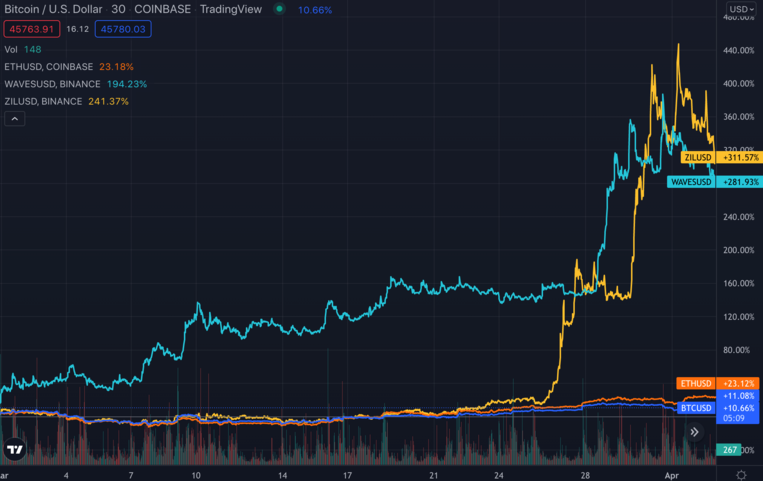Click the +311.57% axis value tag
The height and width of the screenshot is (481, 763).
coord(740,157)
